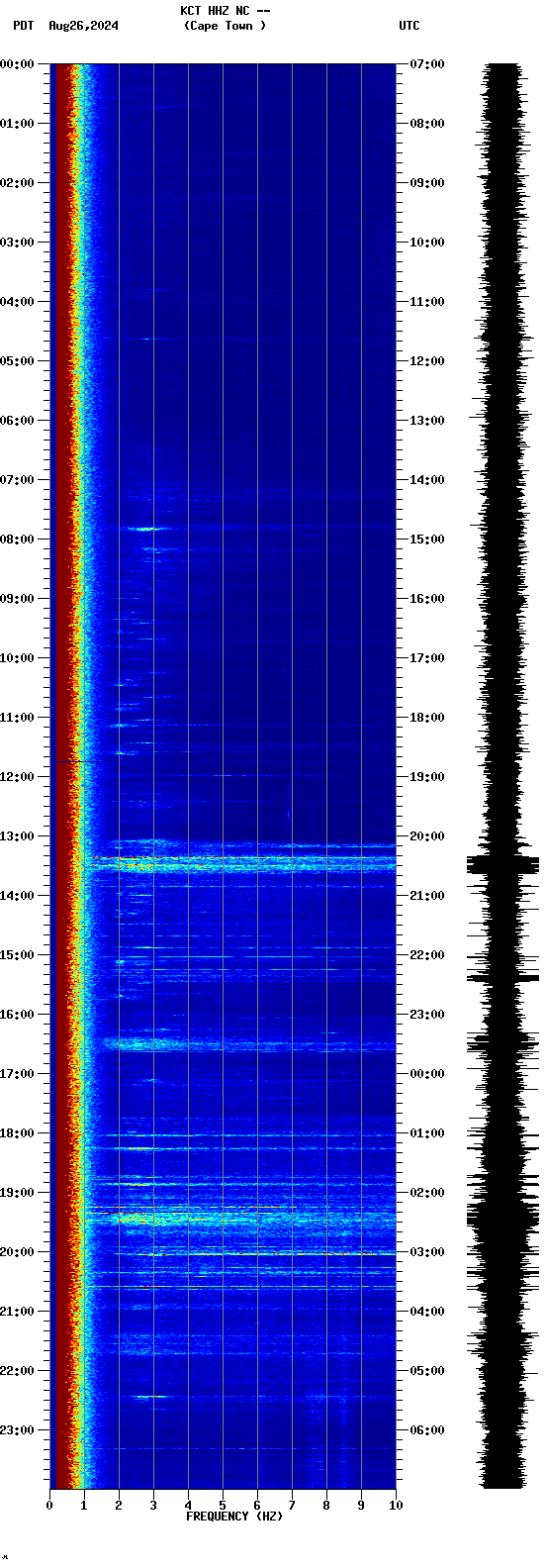The height and width of the screenshot is (1568, 546).
Task: Click the 15:00 label on UTC axis
Action: click(427, 539)
